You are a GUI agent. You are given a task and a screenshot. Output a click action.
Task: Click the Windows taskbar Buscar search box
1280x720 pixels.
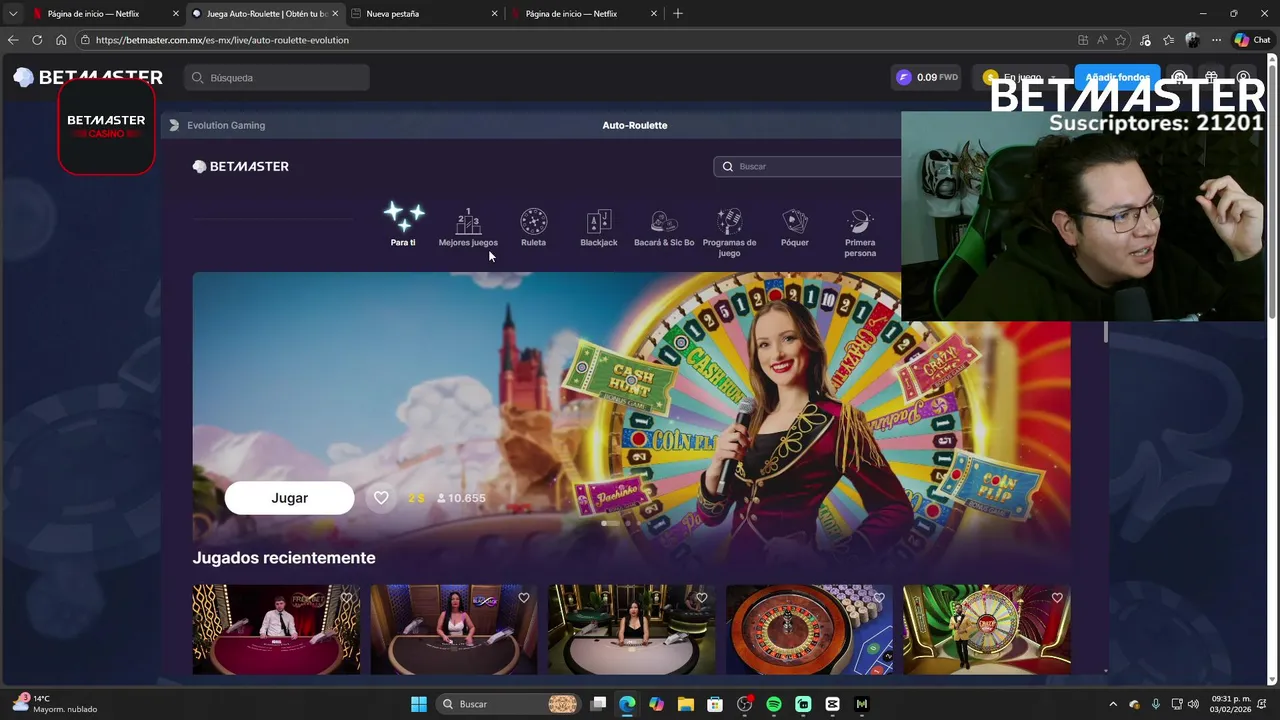510,704
